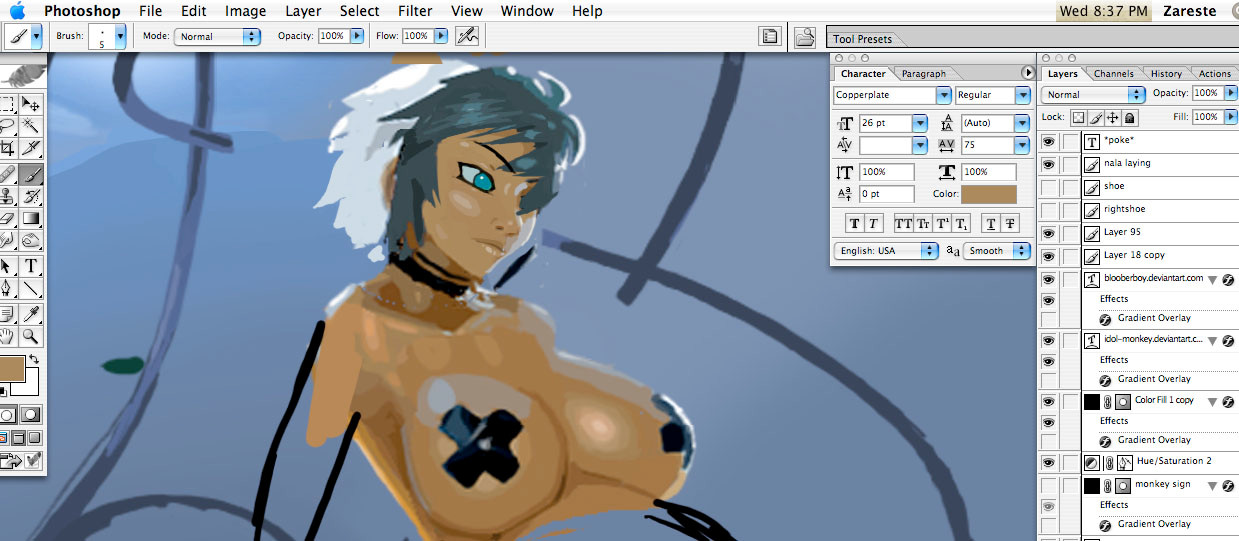
Task: Switch to the Channels tab
Action: [x=1113, y=74]
